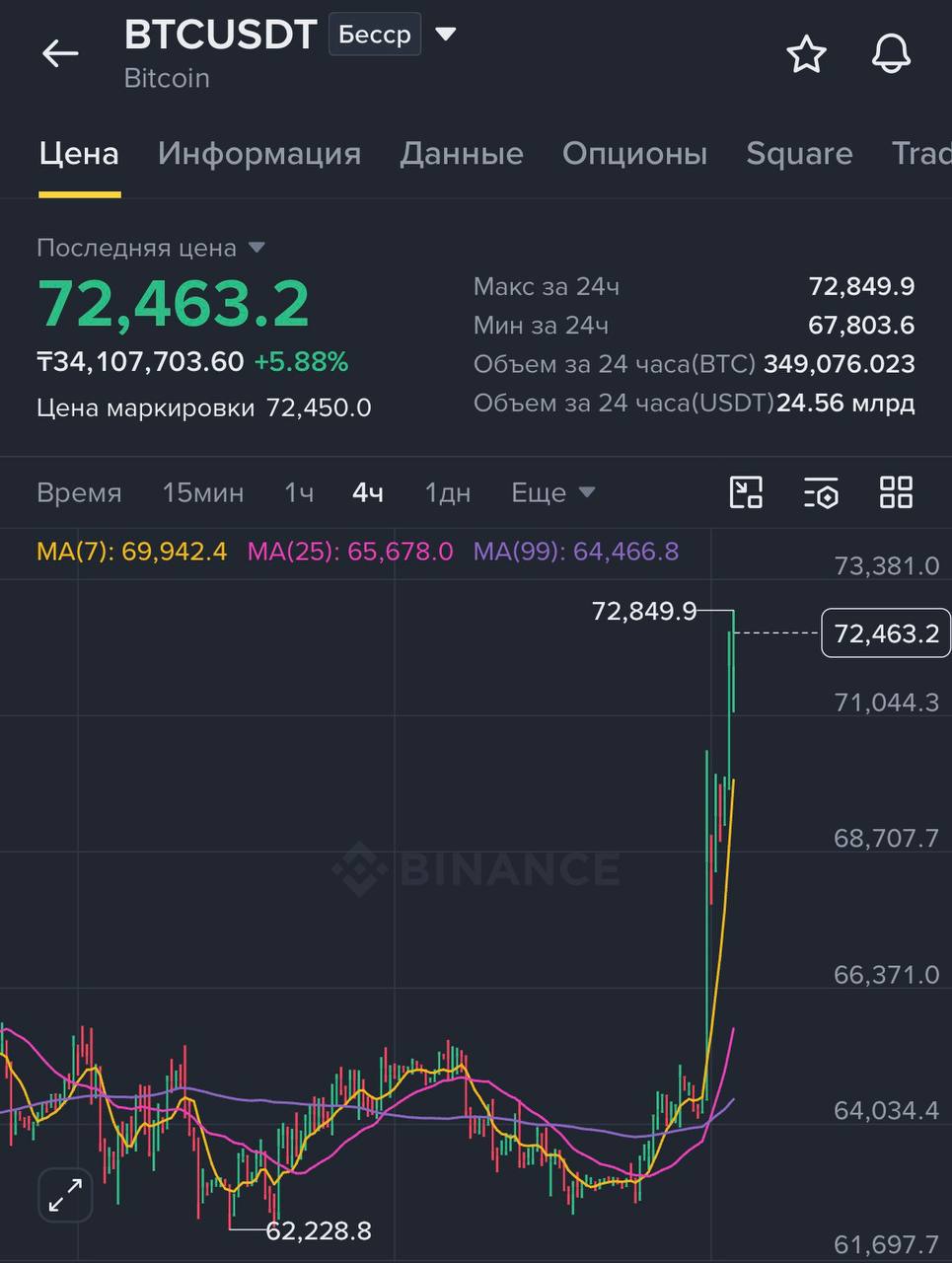Open the four-square grid view icon
Image resolution: width=952 pixels, height=1263 pixels.
896,491
